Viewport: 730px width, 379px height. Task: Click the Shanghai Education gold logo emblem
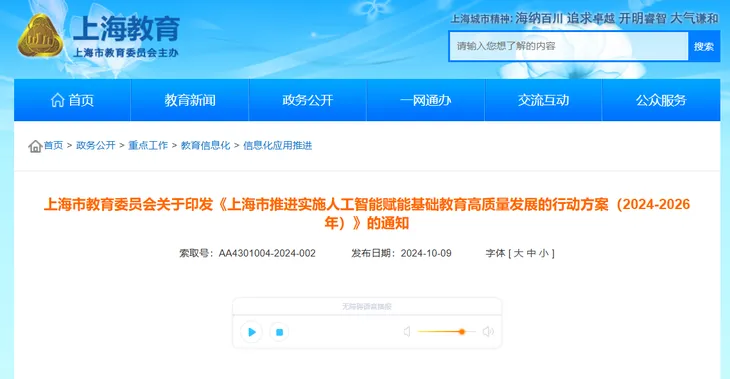pyautogui.click(x=41, y=36)
